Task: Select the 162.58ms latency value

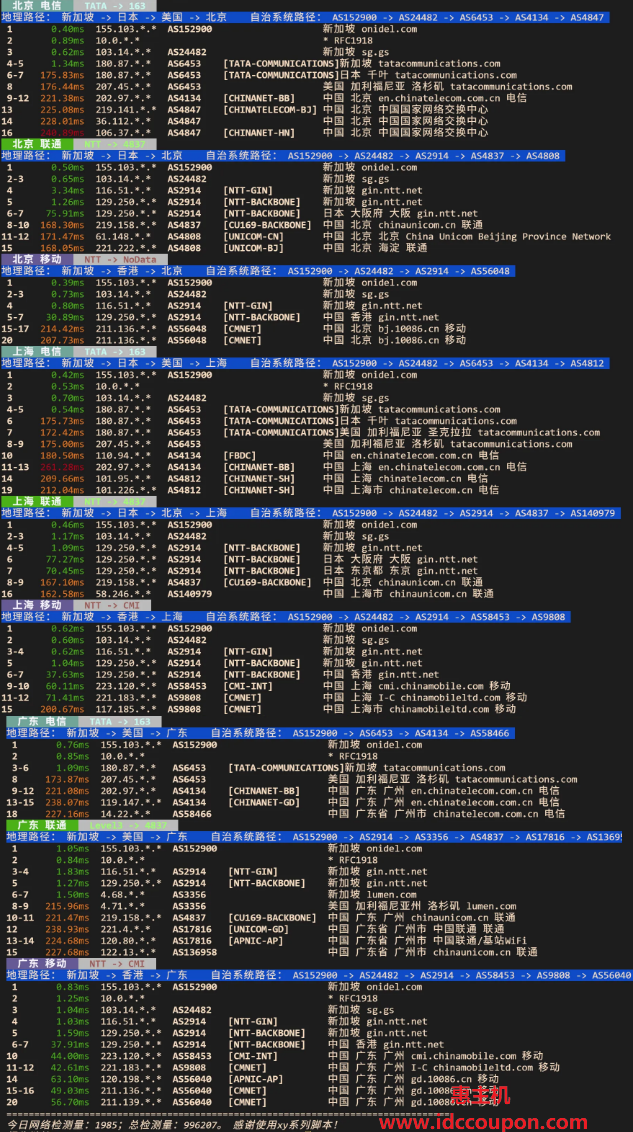Action: click(62, 594)
